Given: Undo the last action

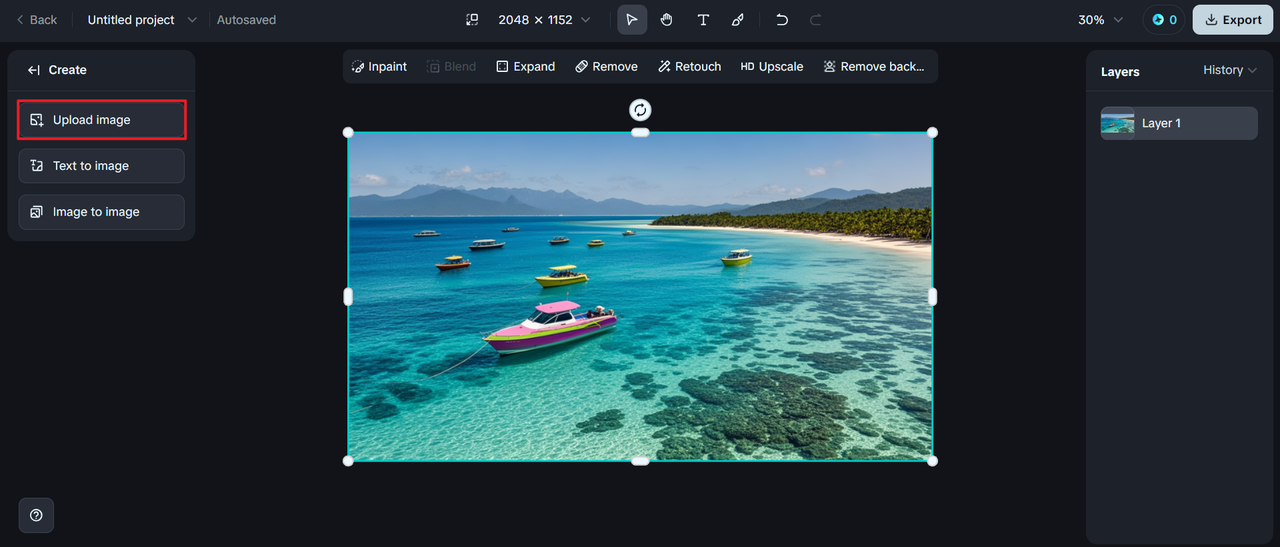Looking at the screenshot, I should [x=782, y=20].
